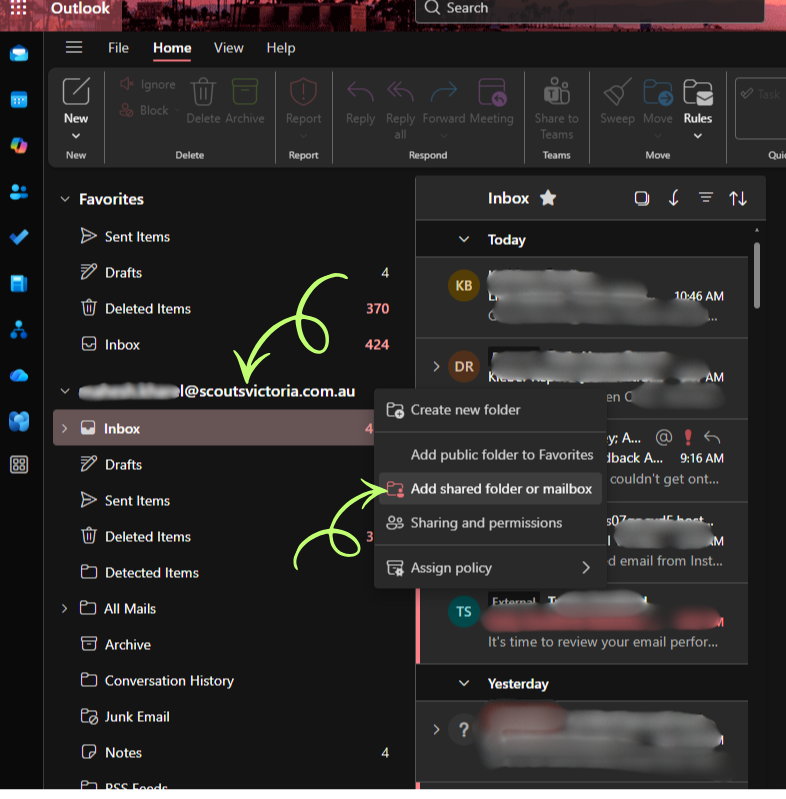This screenshot has width=786, height=799.
Task: Expand the All Mails folder
Action: tap(66, 608)
